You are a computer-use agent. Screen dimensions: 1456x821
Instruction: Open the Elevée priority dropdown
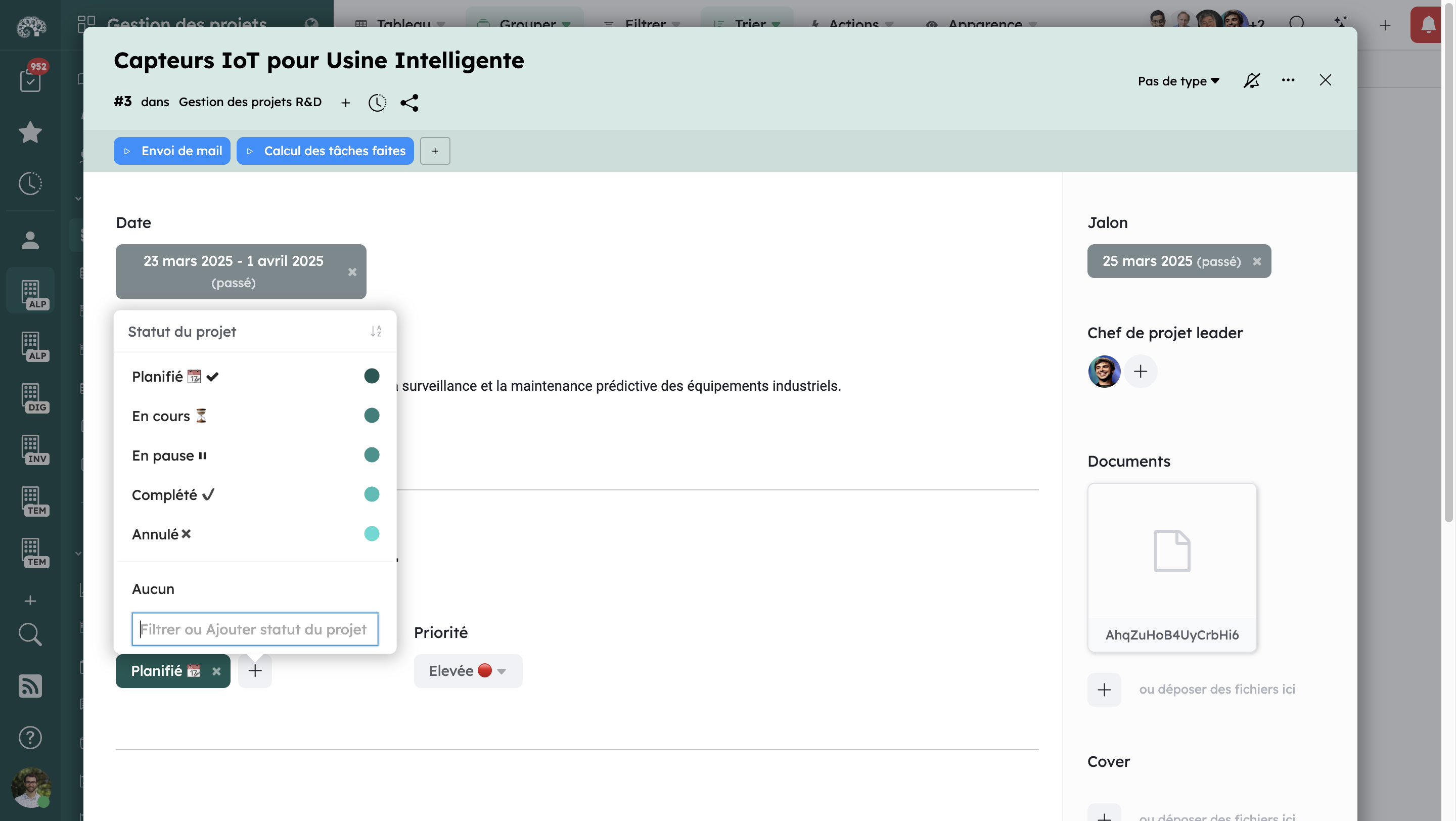point(468,671)
